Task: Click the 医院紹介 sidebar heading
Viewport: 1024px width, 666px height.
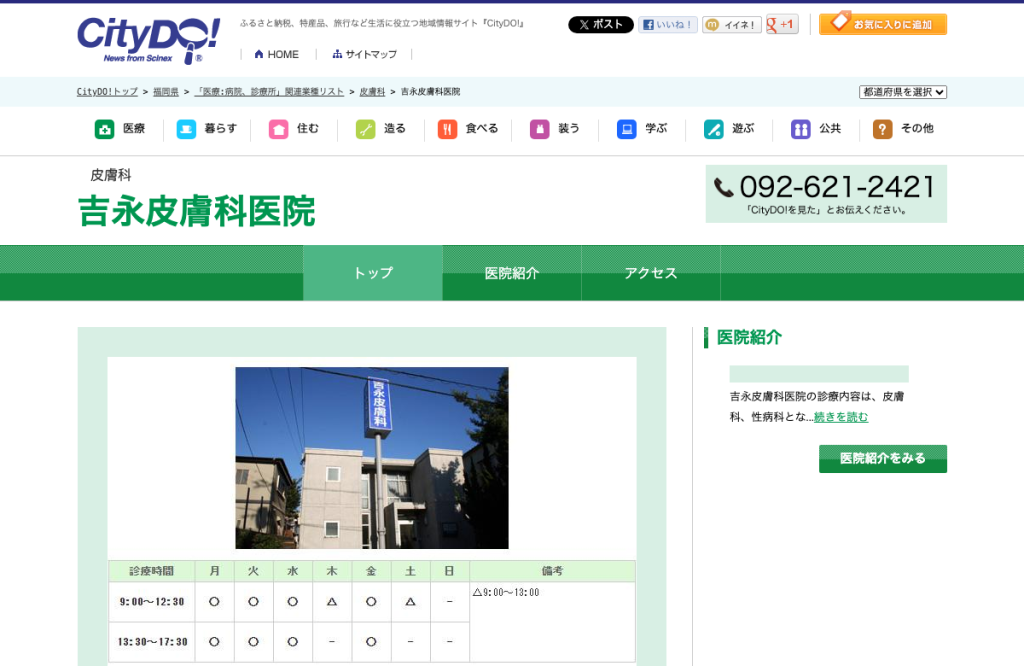Action: (749, 338)
